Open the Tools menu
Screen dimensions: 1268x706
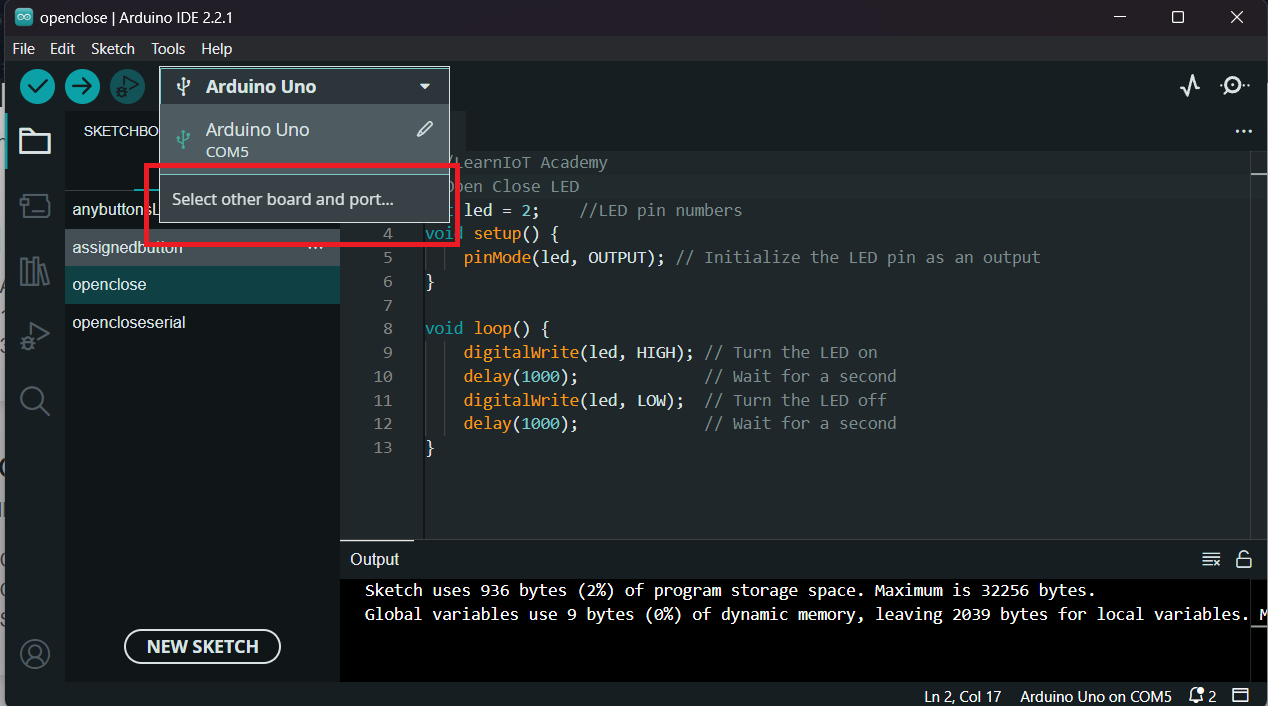168,49
